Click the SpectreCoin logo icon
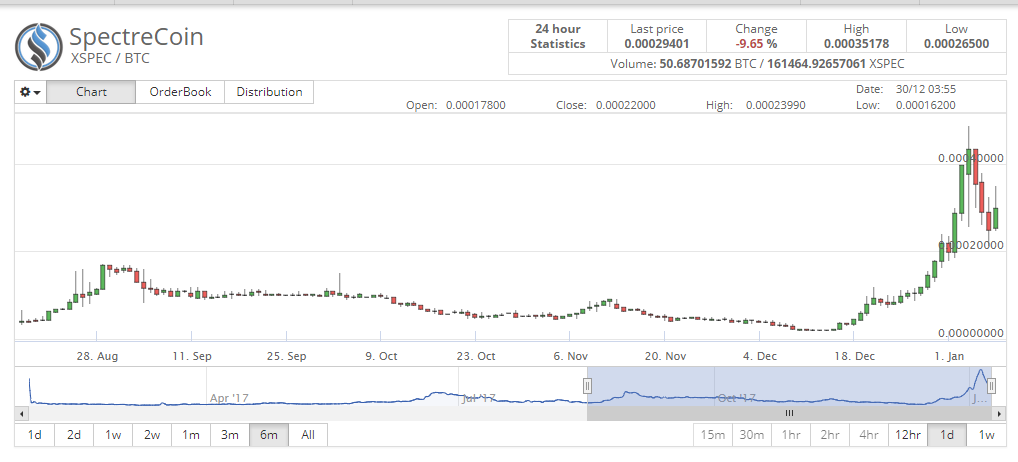The height and width of the screenshot is (462, 1018). 38,47
